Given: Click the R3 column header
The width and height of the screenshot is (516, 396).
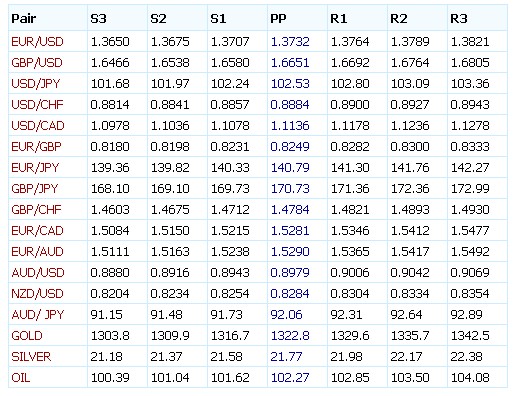Looking at the screenshot, I should pos(459,18).
